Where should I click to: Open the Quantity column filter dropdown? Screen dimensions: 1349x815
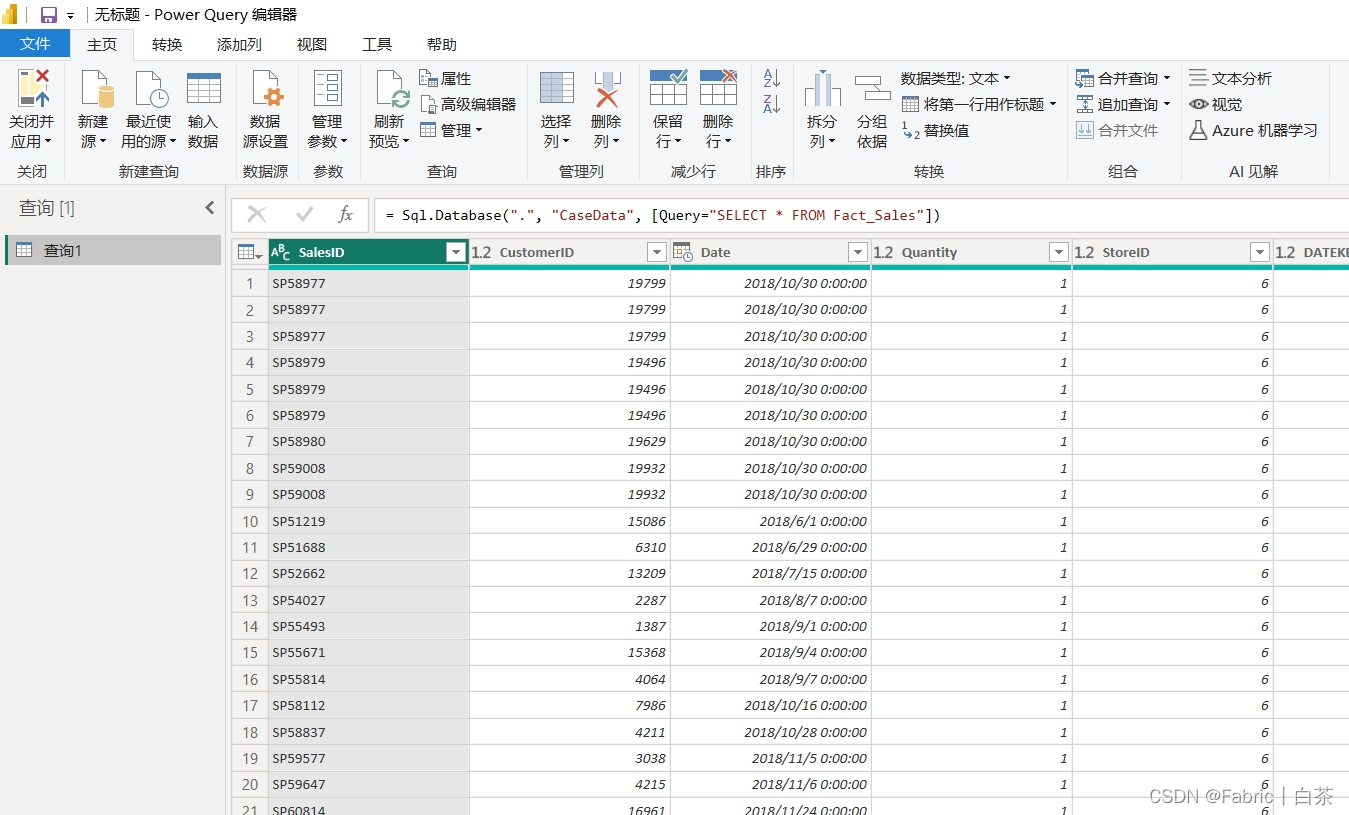pos(1059,252)
